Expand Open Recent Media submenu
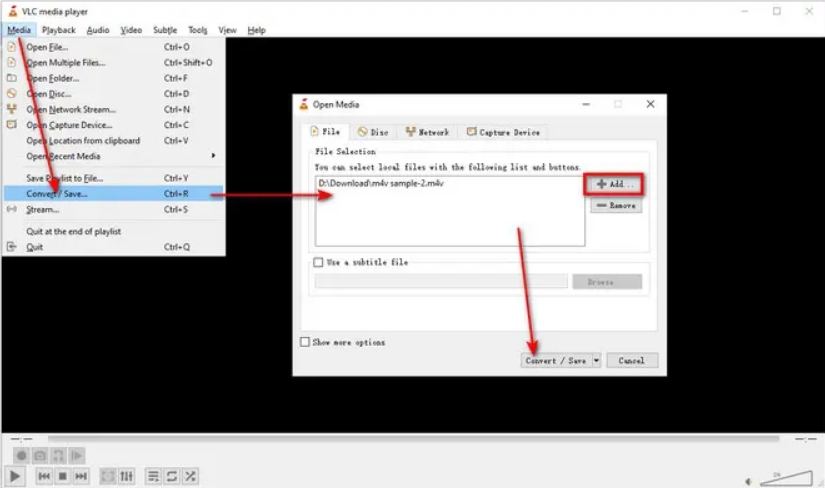 pyautogui.click(x=114, y=156)
